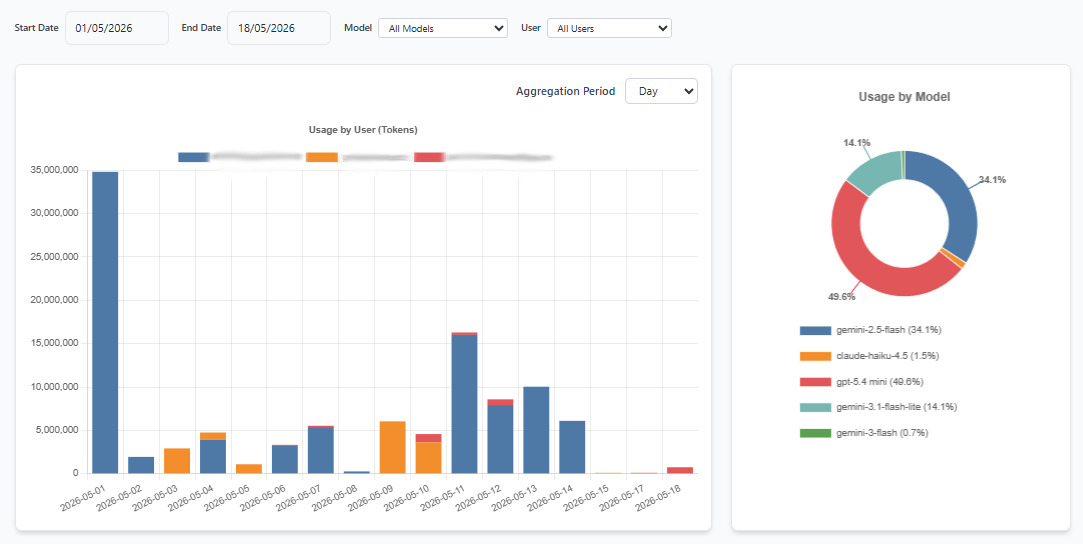Expand the Aggregation Period dropdown set to Day
The height and width of the screenshot is (544, 1083).
[x=661, y=91]
